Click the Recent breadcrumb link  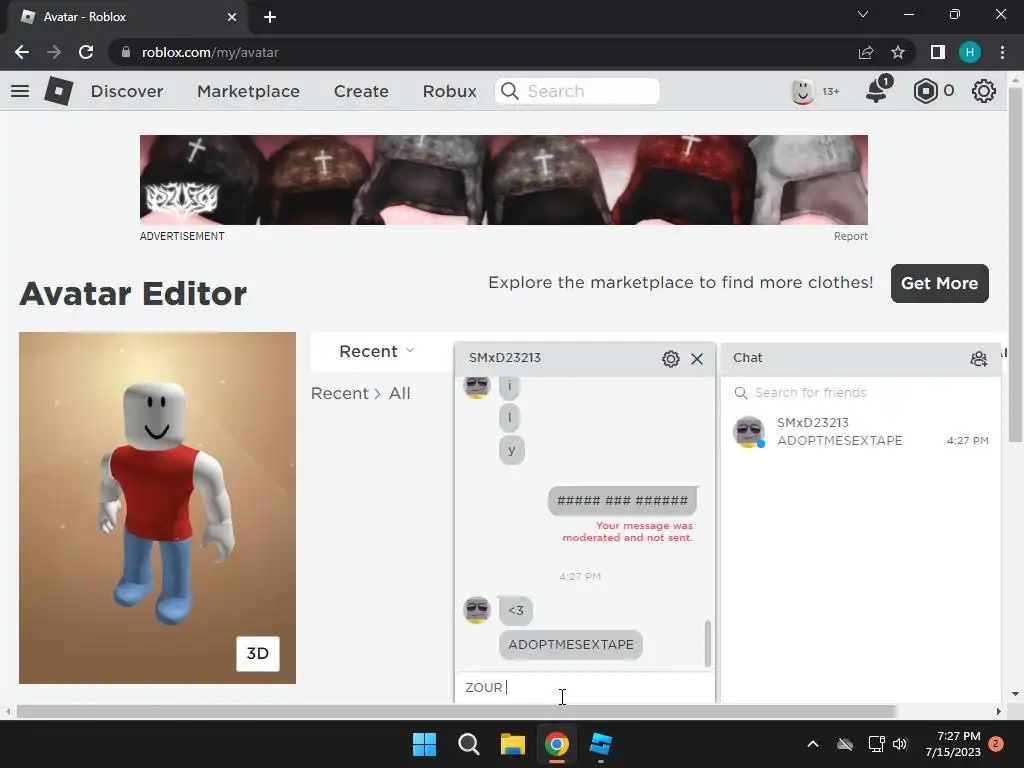point(340,393)
